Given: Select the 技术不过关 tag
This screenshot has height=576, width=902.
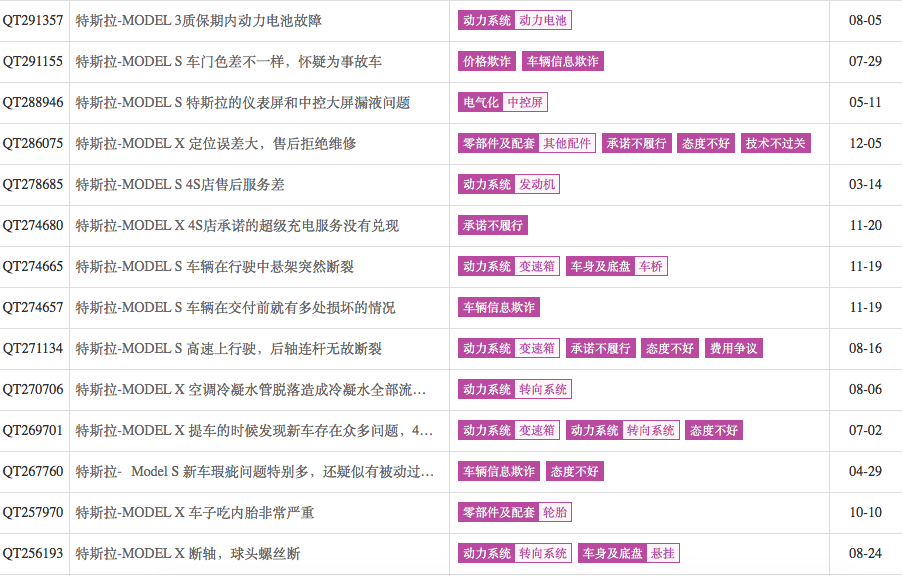Looking at the screenshot, I should [775, 143].
